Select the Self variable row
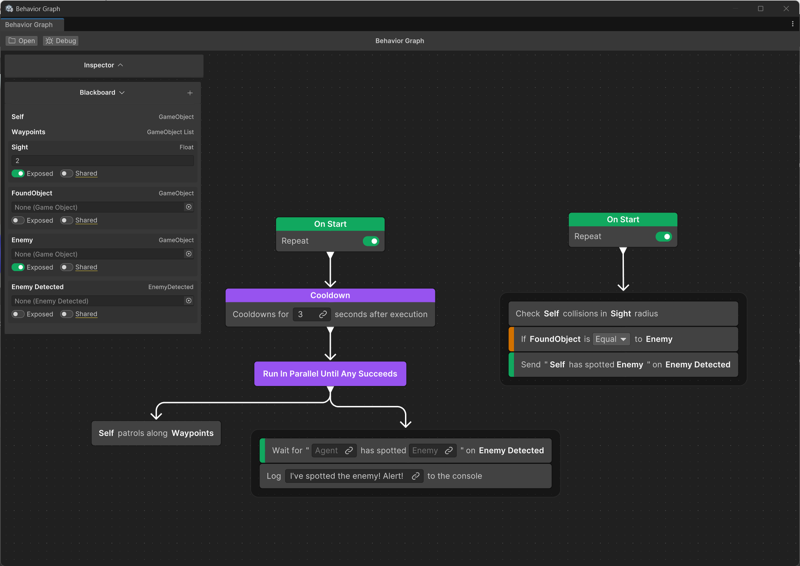Image resolution: width=800 pixels, height=566 pixels. [x=103, y=117]
